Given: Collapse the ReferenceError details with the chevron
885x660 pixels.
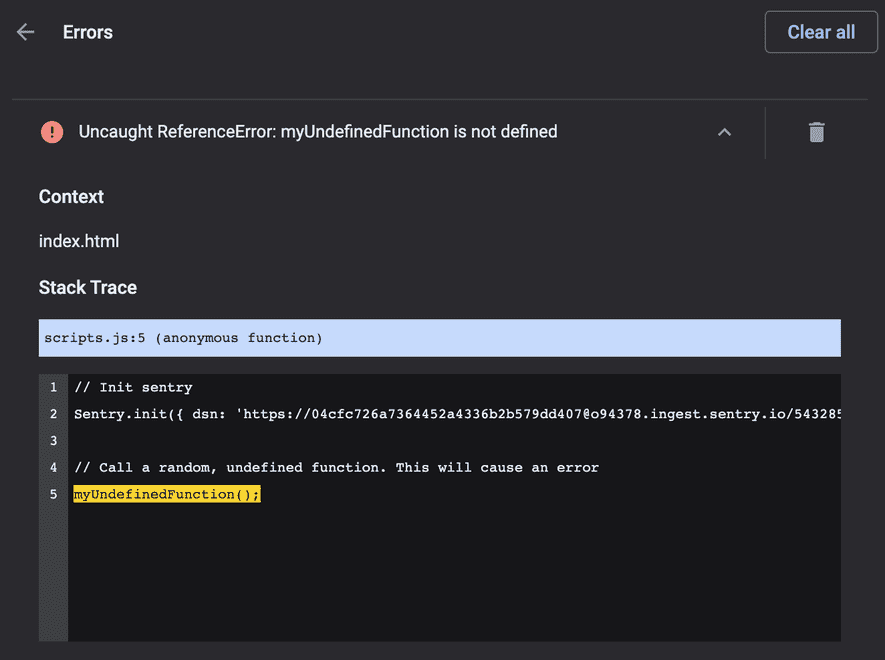Looking at the screenshot, I should click(x=724, y=132).
